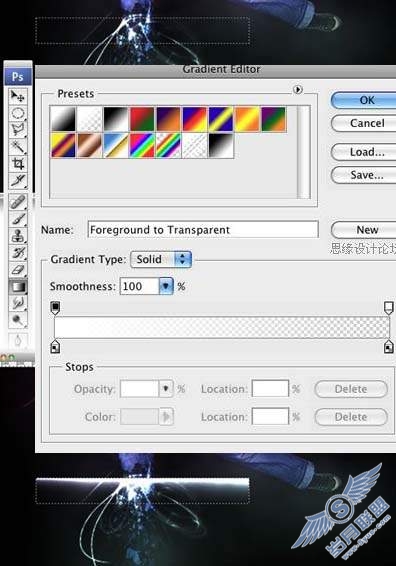Select the Healing Brush bandage tool
Viewport: 396px width, 566px height.
point(17,202)
